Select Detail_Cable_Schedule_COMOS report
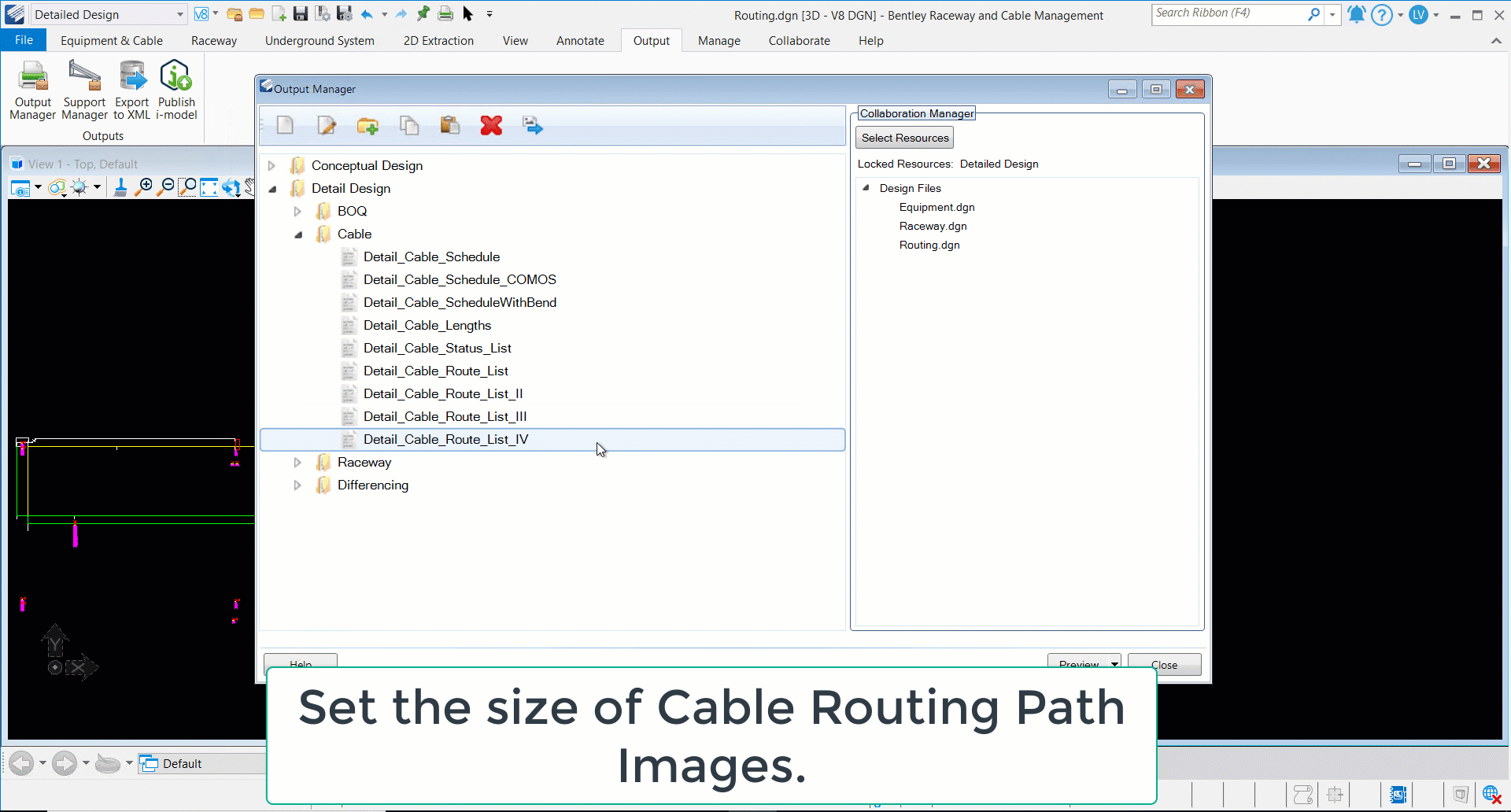 (460, 280)
